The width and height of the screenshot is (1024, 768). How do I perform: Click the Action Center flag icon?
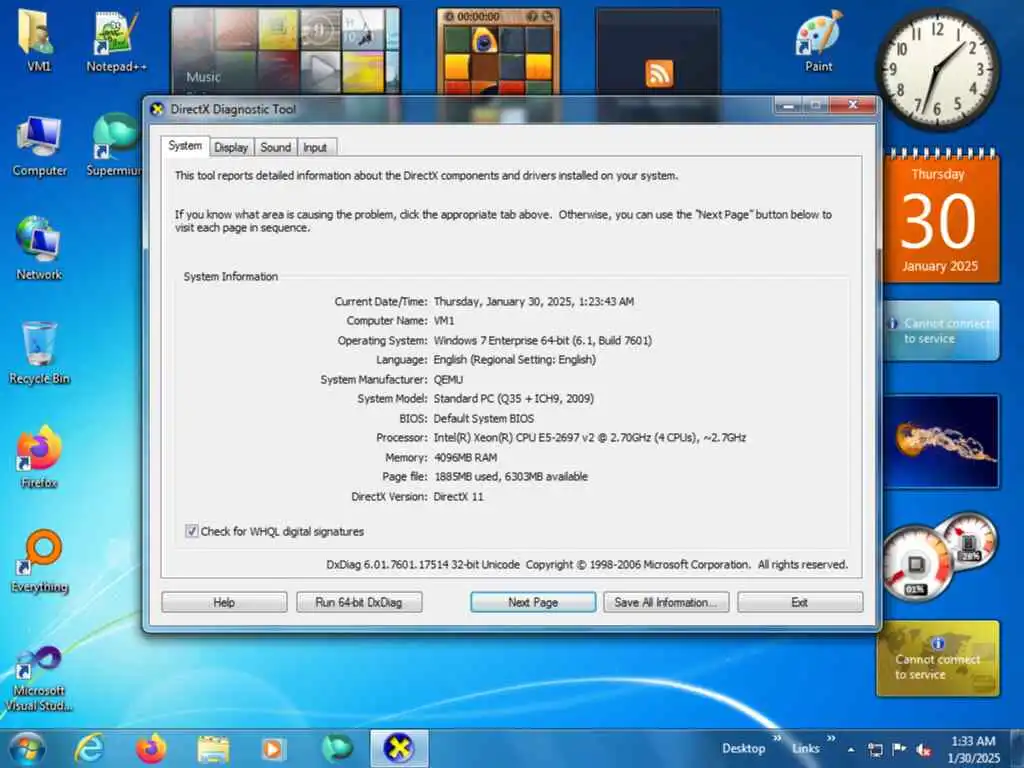[x=899, y=749]
